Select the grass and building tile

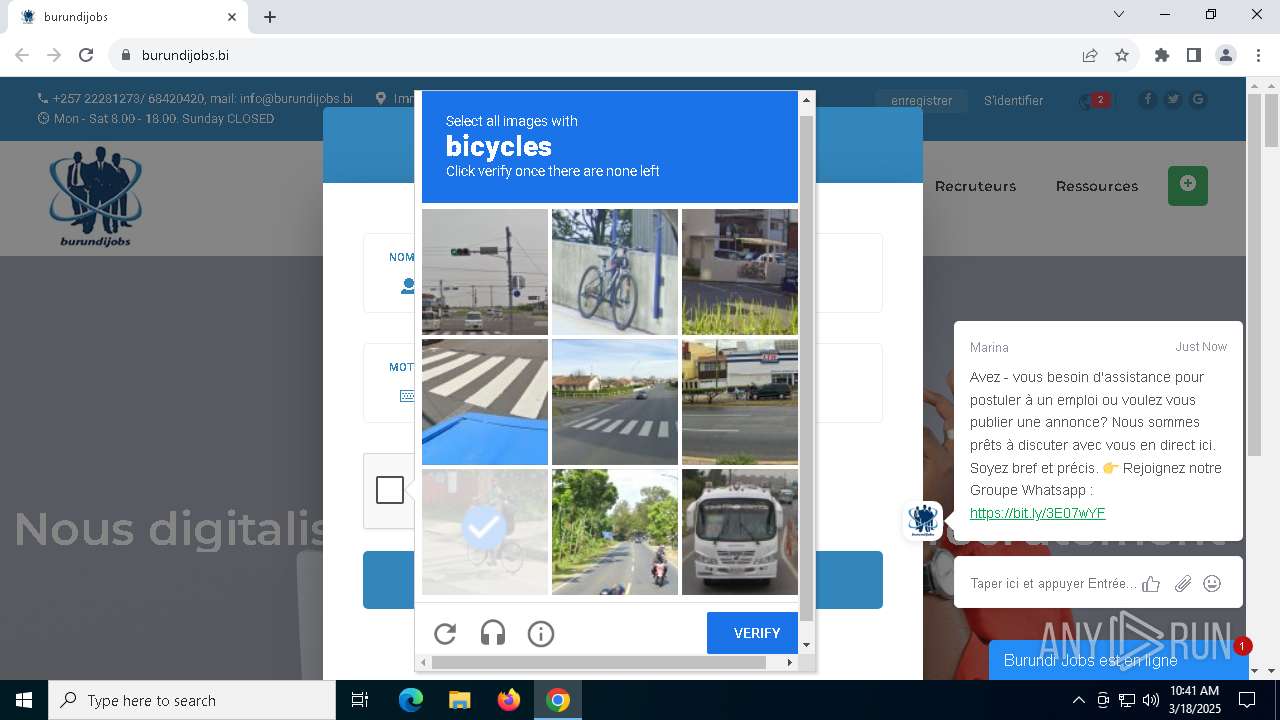[x=740, y=272]
